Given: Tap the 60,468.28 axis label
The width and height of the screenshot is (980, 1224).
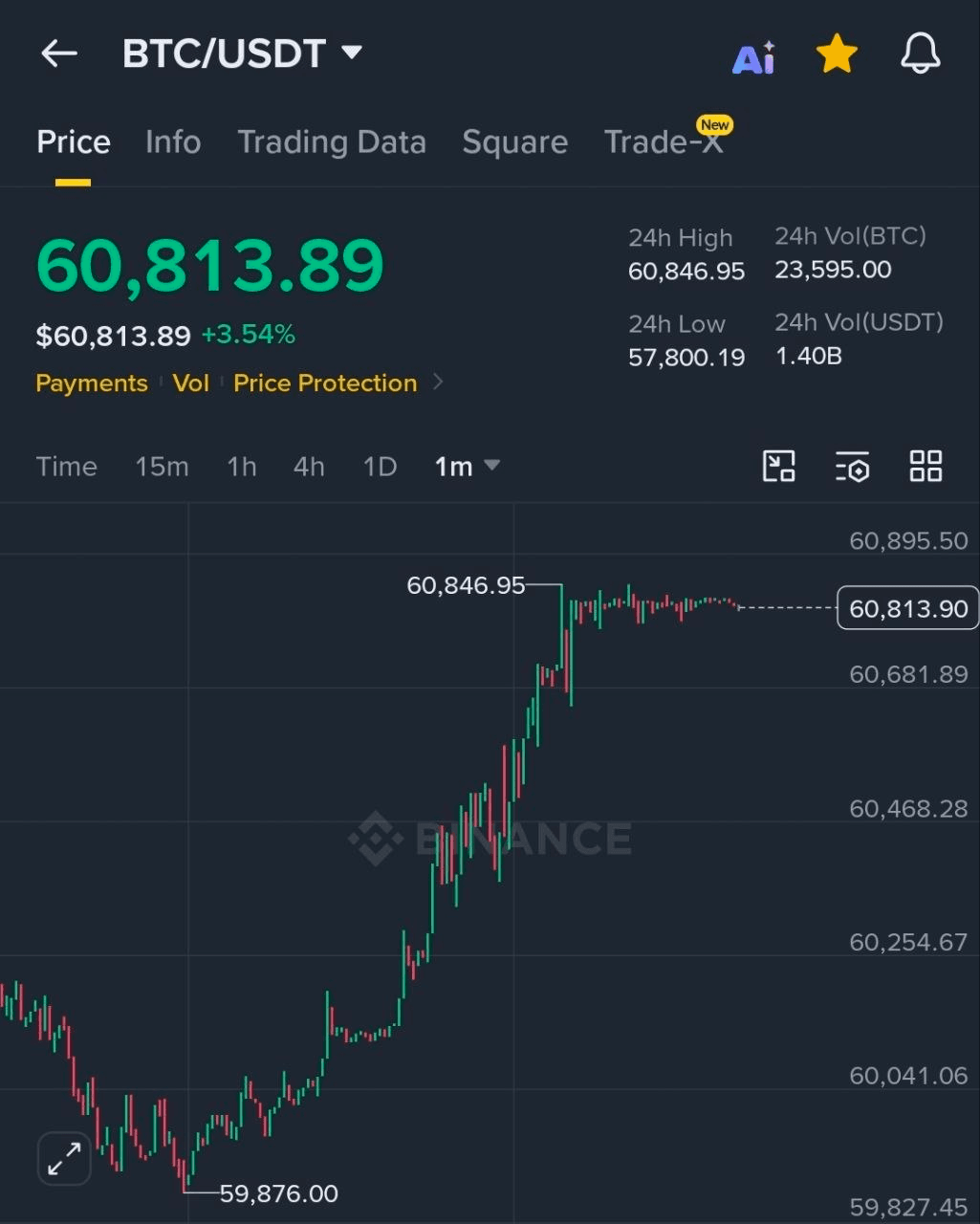Looking at the screenshot, I should point(908,809).
